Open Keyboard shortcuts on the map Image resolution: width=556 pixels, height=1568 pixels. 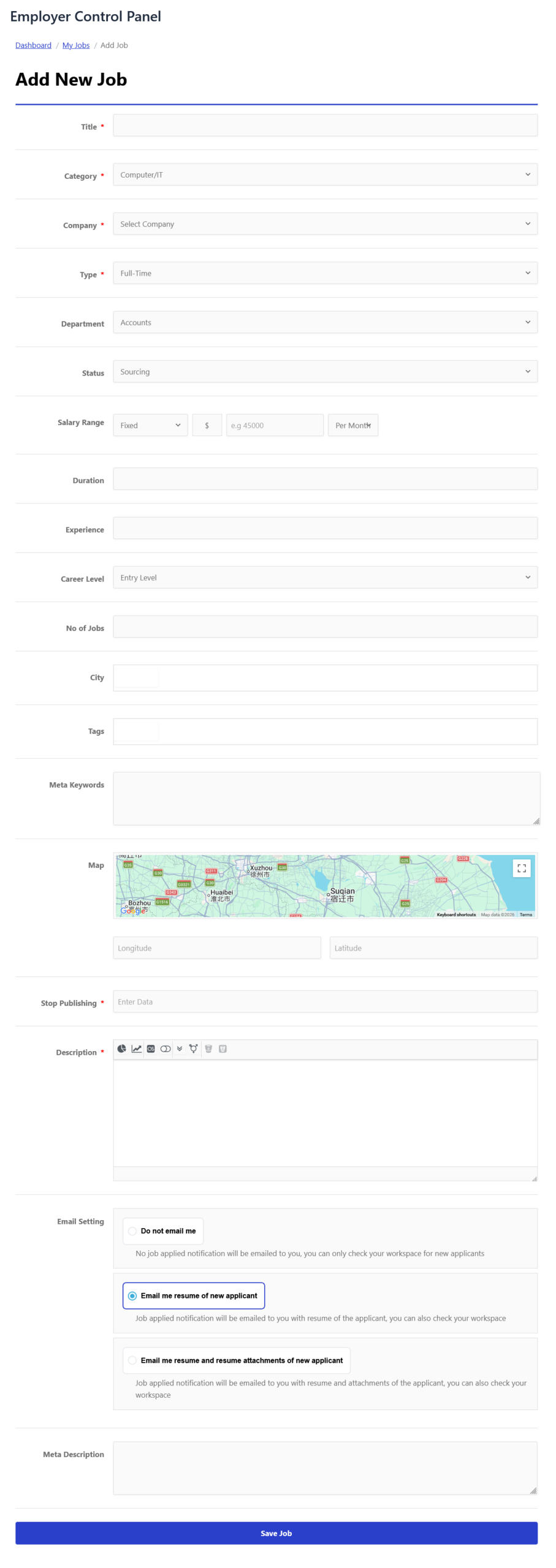pos(456,914)
